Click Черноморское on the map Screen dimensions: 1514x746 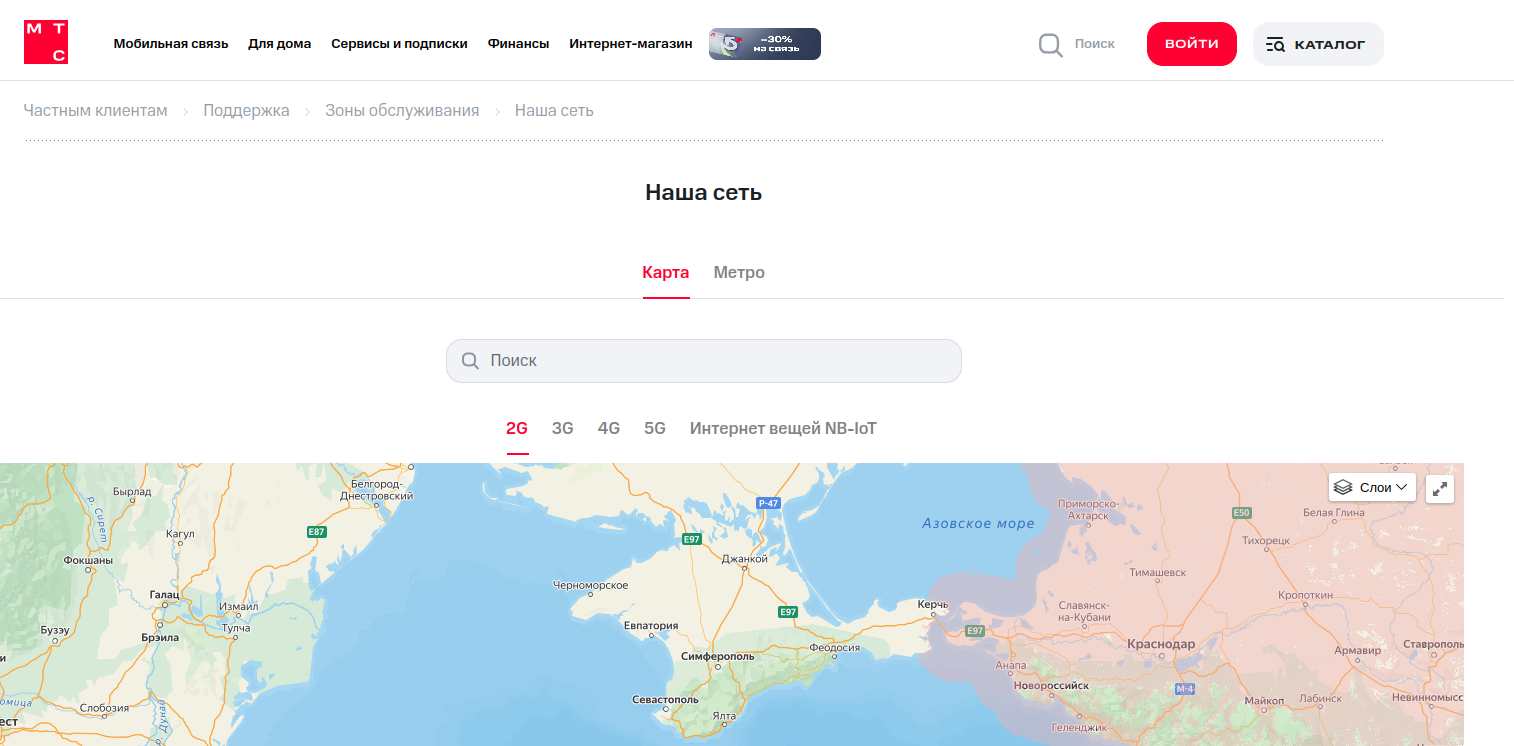click(x=591, y=585)
